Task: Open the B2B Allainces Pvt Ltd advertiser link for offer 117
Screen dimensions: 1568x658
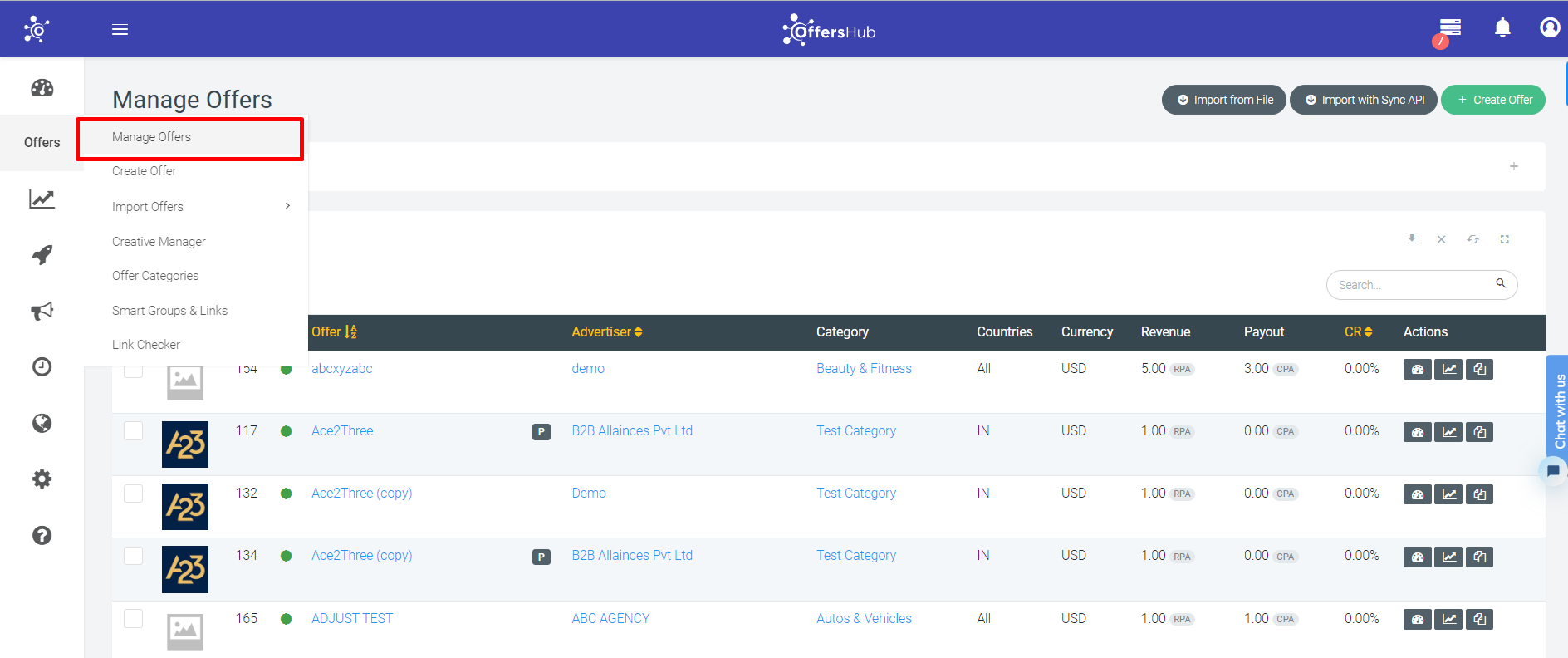Action: point(632,430)
